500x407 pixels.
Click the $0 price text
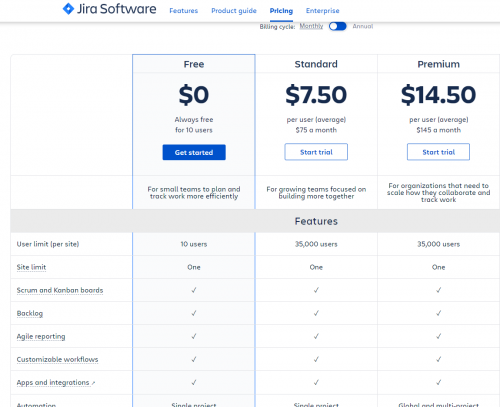194,95
